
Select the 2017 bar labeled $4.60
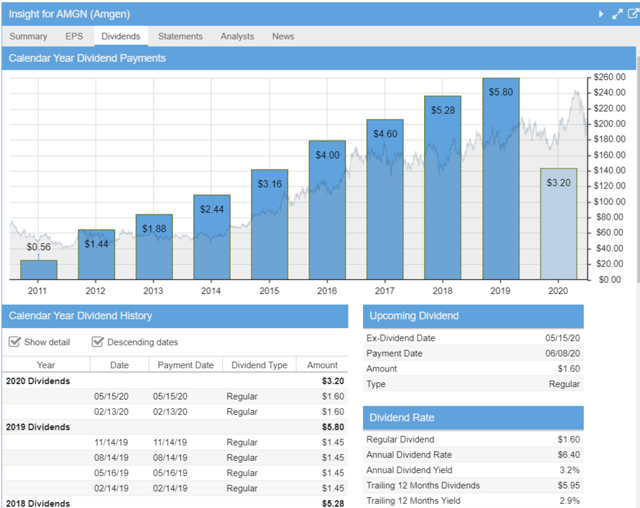[385, 200]
